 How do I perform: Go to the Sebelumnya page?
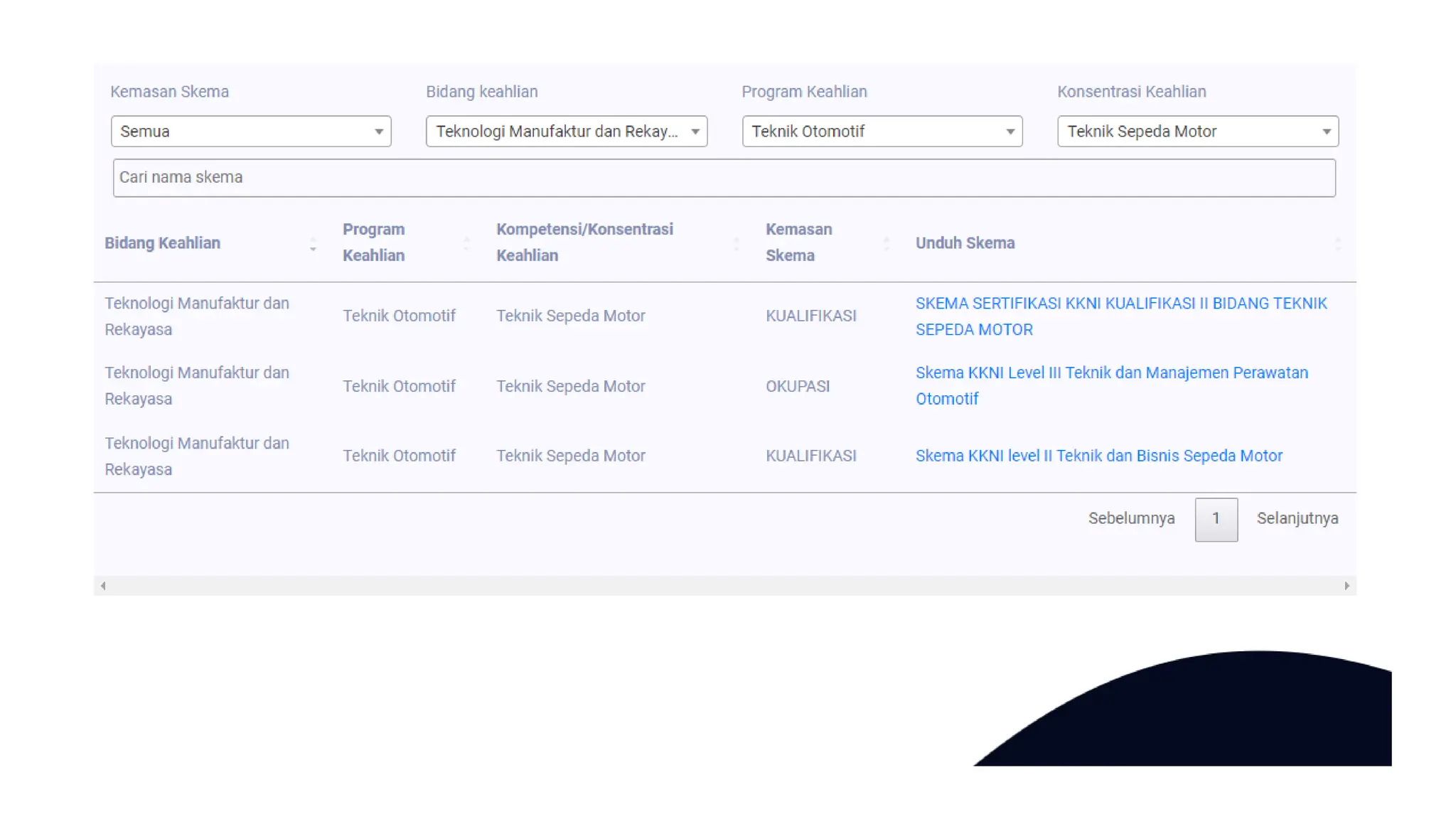click(1131, 519)
